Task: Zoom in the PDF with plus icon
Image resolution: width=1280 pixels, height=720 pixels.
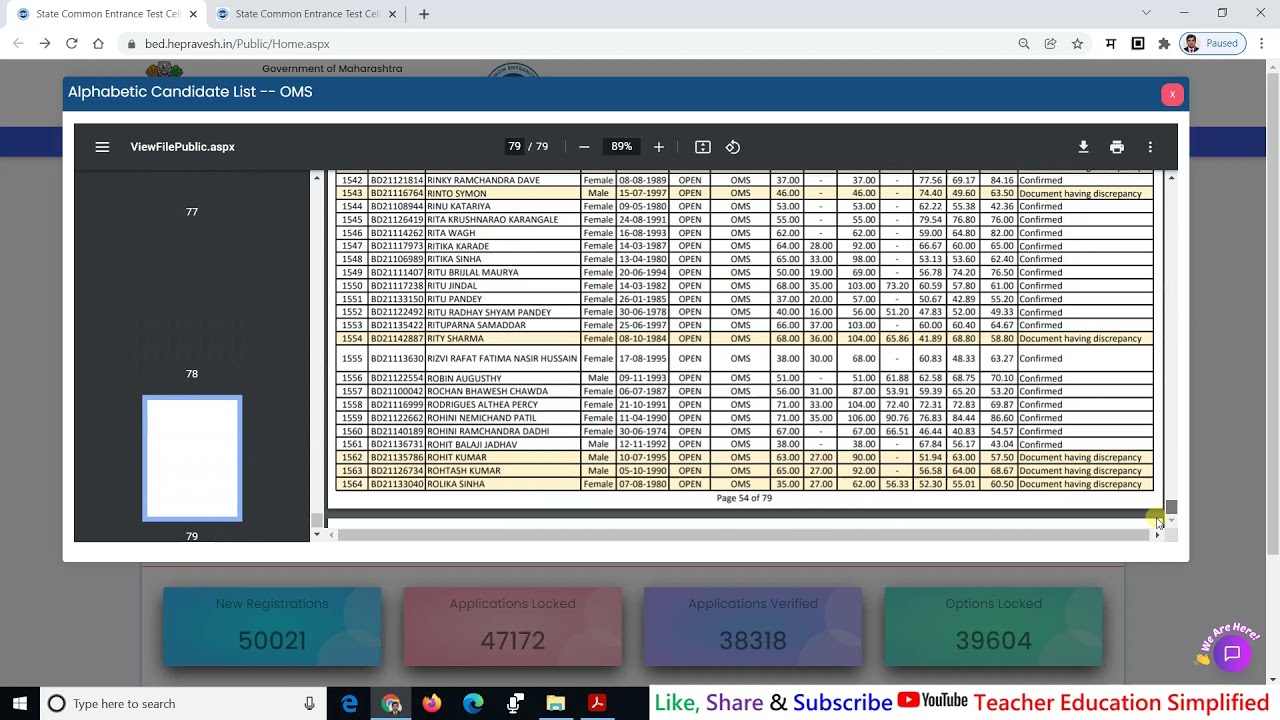Action: [x=658, y=147]
